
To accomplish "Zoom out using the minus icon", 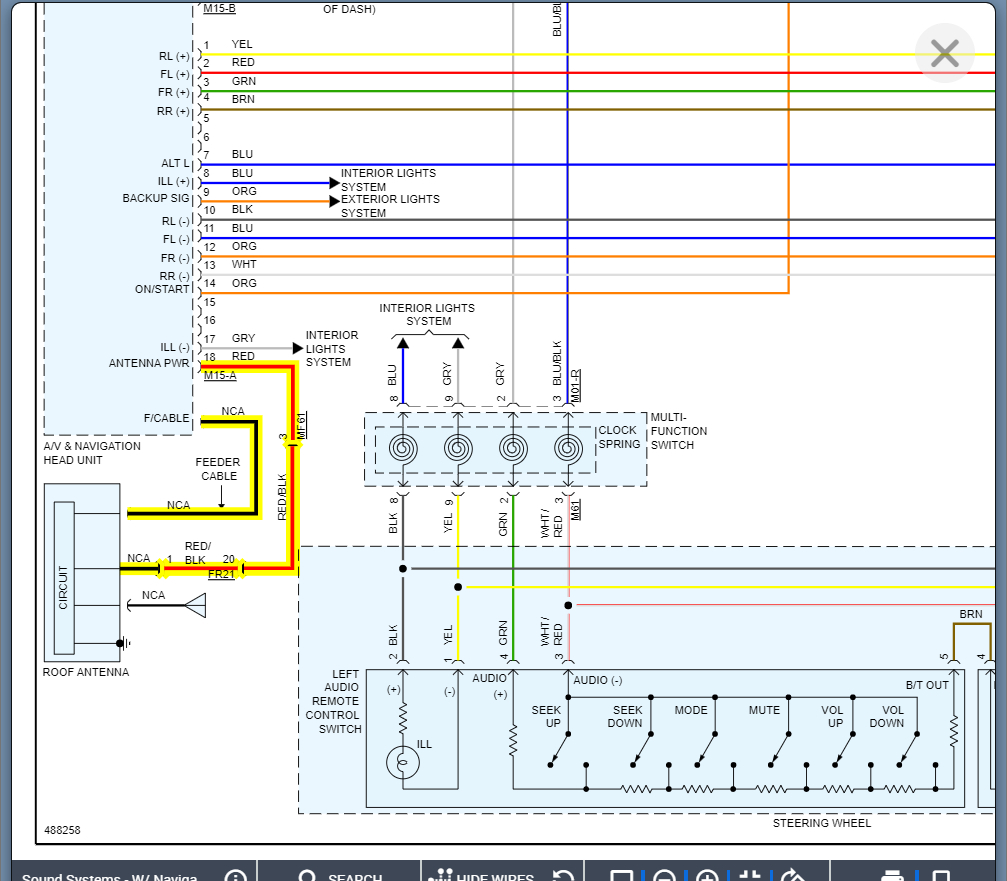I will point(665,877).
